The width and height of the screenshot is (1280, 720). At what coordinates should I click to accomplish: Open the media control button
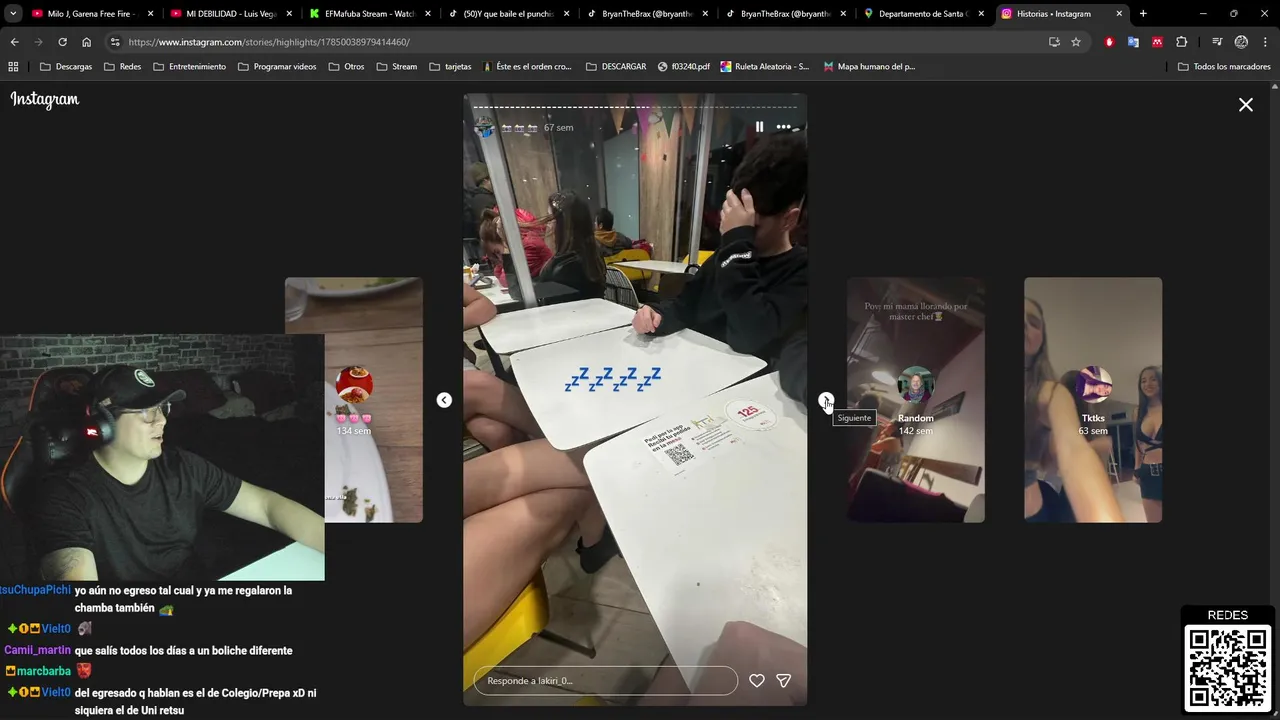point(1216,42)
